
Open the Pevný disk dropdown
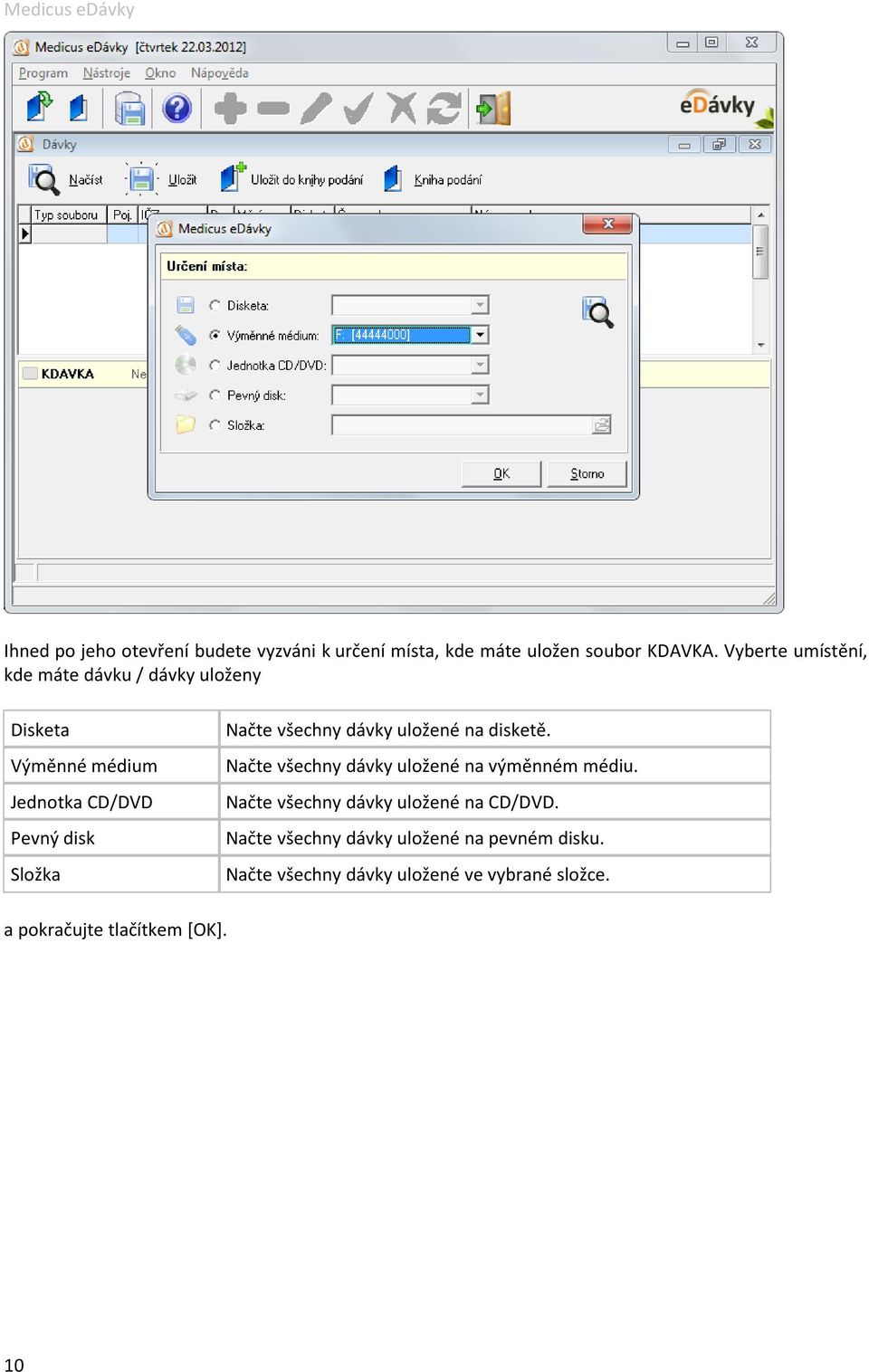click(480, 395)
